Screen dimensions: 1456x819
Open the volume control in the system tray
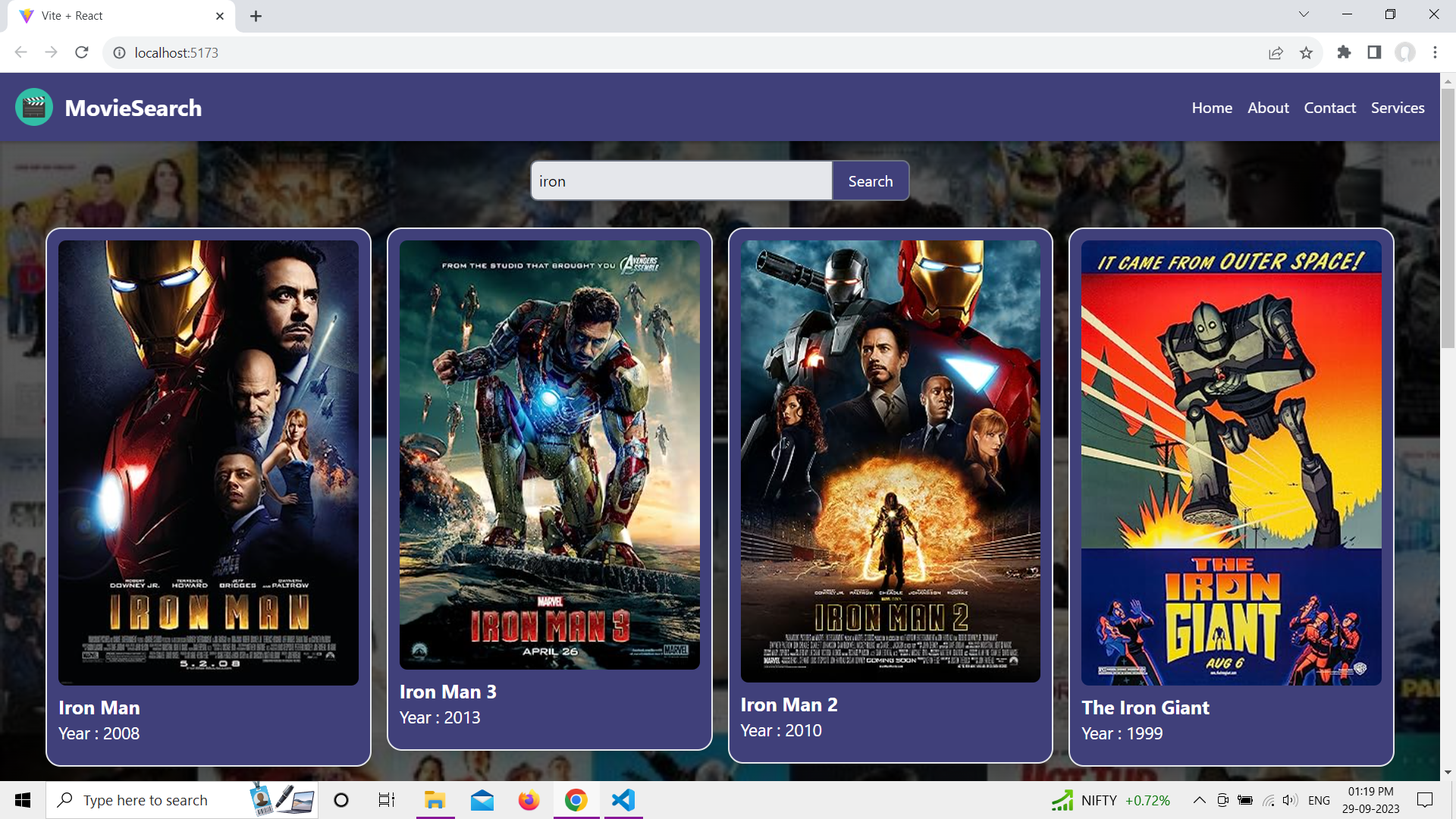click(1289, 800)
